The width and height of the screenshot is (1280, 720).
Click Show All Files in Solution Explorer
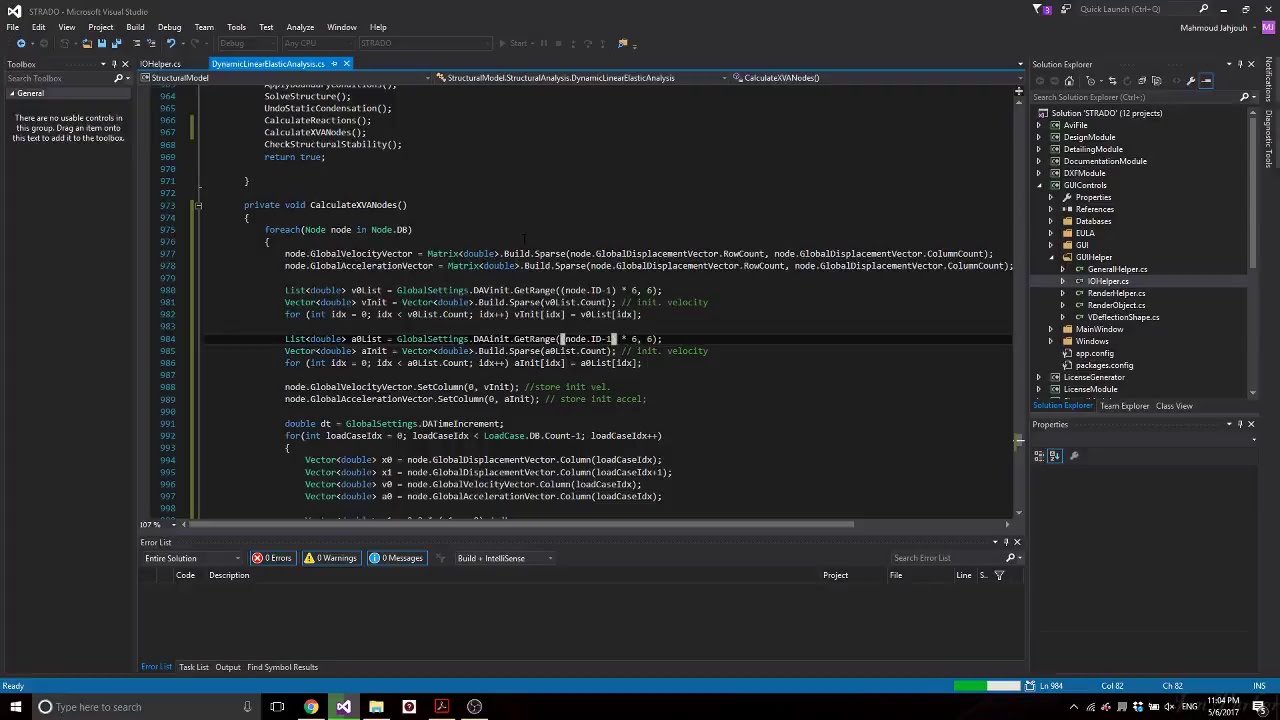click(x=1157, y=81)
